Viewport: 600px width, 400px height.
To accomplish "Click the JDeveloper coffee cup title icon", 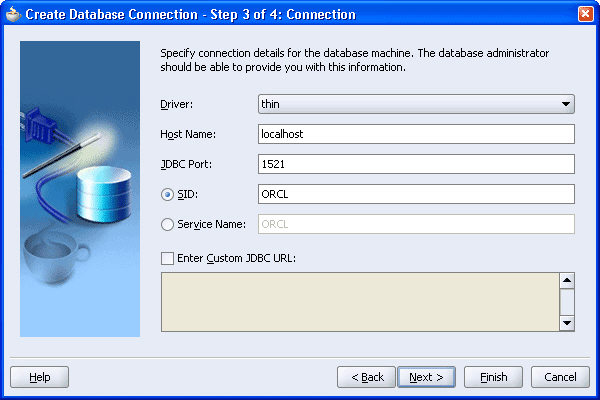I will [x=13, y=15].
